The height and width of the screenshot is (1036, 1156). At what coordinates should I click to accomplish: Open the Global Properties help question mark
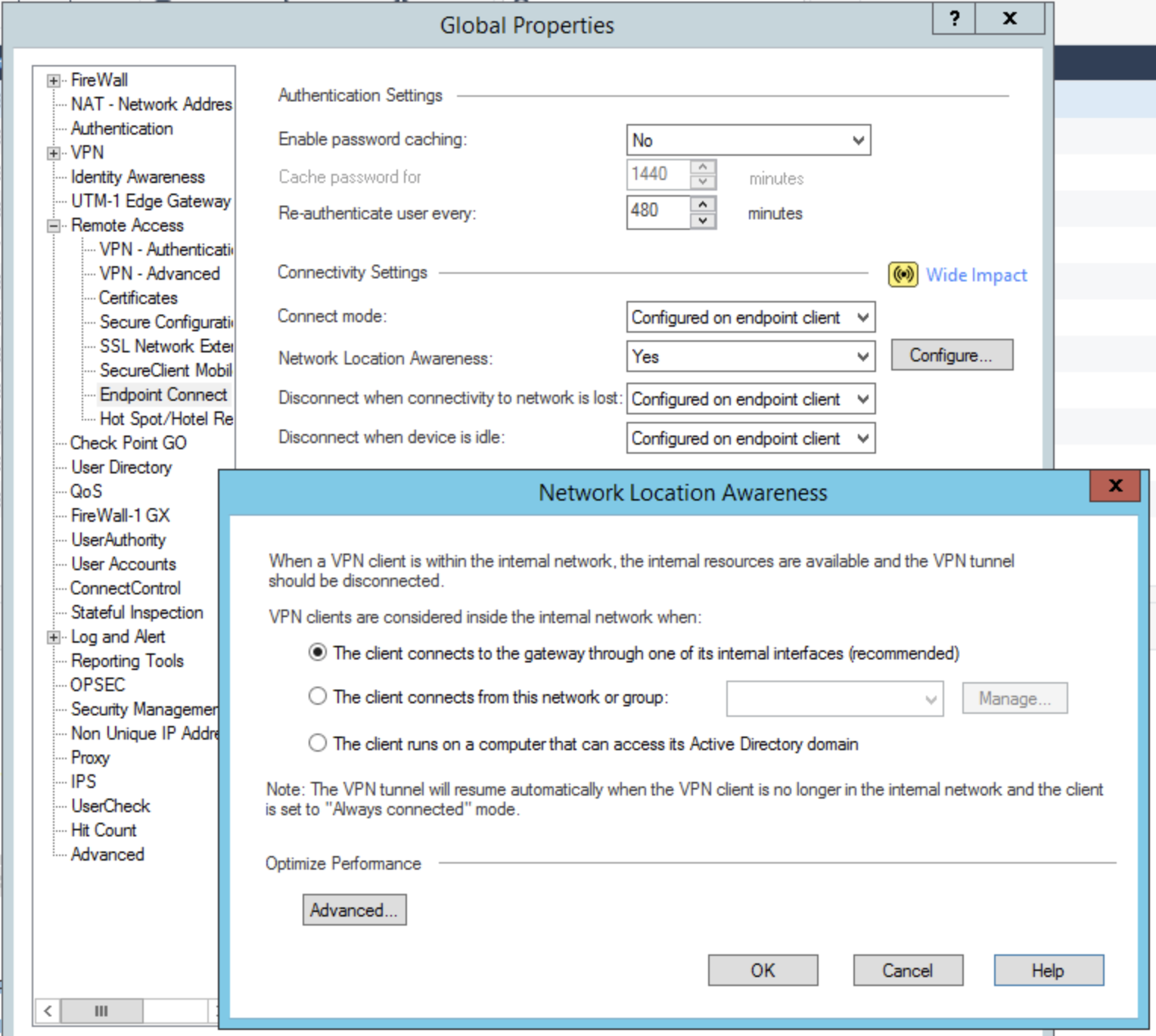pyautogui.click(x=954, y=18)
